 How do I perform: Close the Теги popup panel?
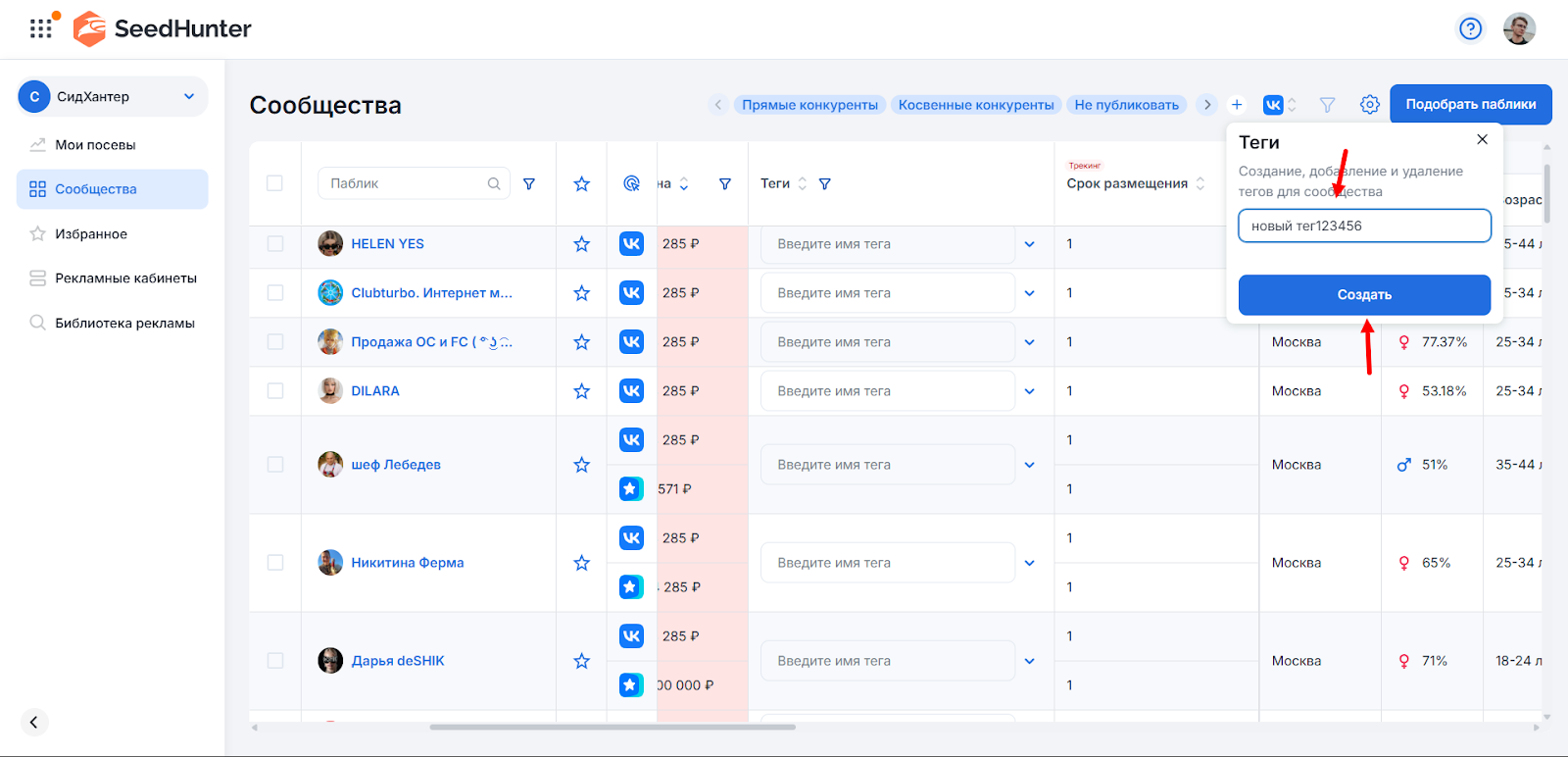[1482, 139]
